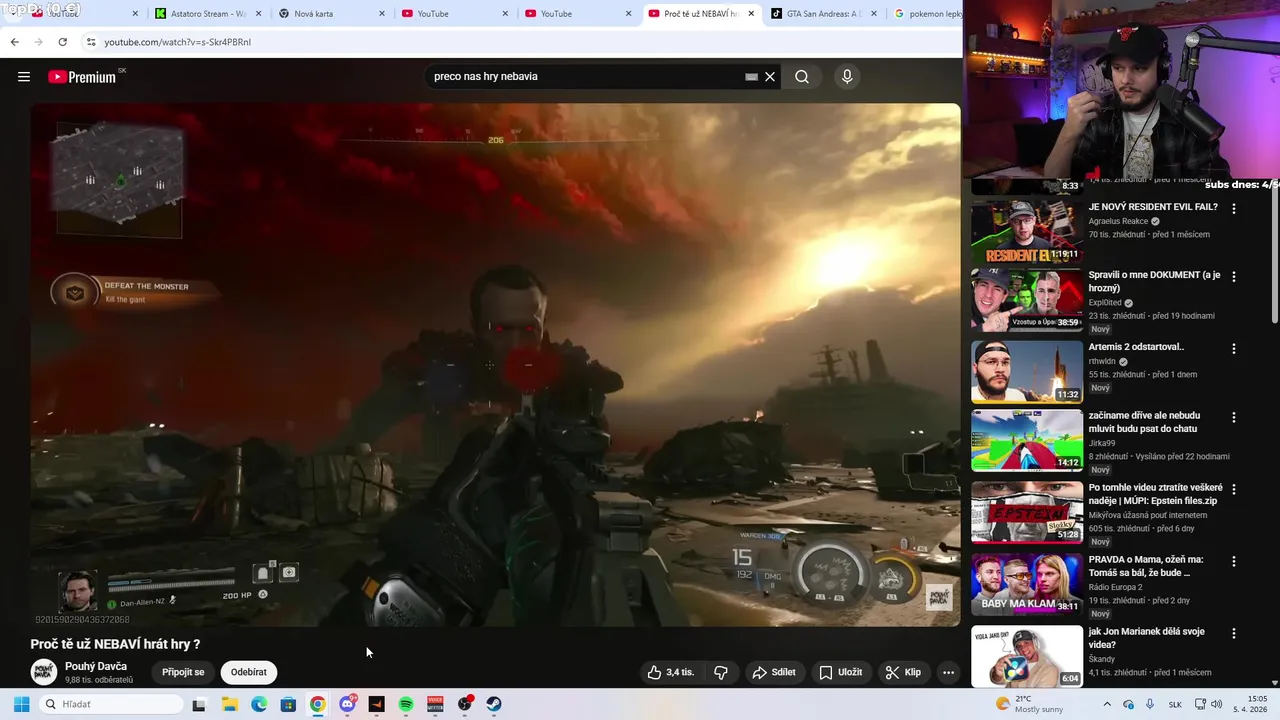Open Discord from the taskbar
Image resolution: width=1280 pixels, height=720 pixels.
point(347,704)
